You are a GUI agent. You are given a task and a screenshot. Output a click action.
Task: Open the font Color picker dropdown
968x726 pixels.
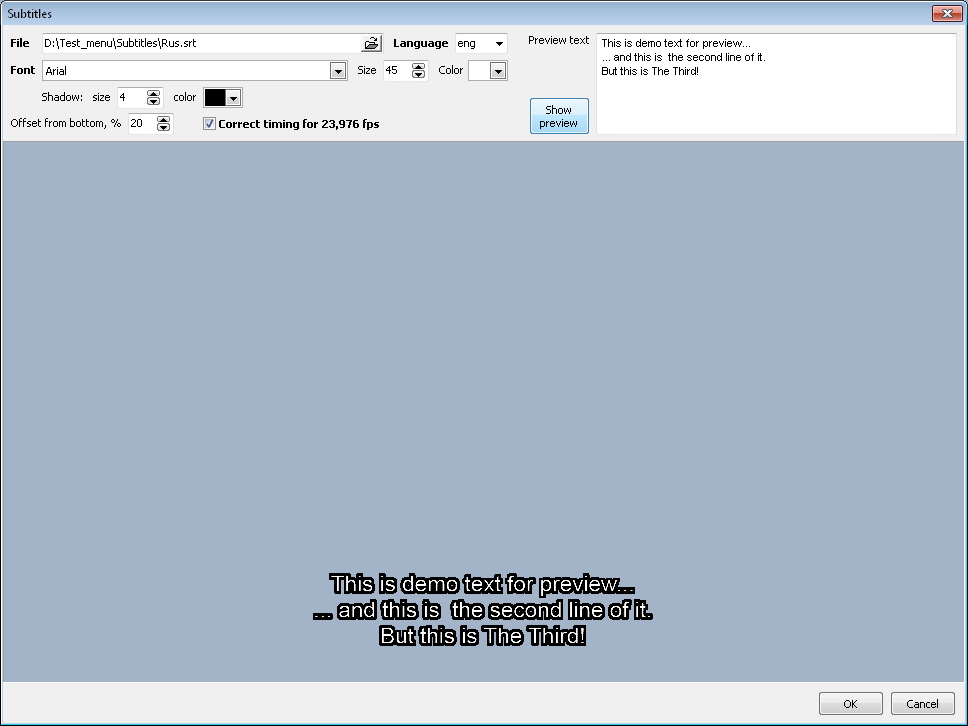[x=498, y=71]
